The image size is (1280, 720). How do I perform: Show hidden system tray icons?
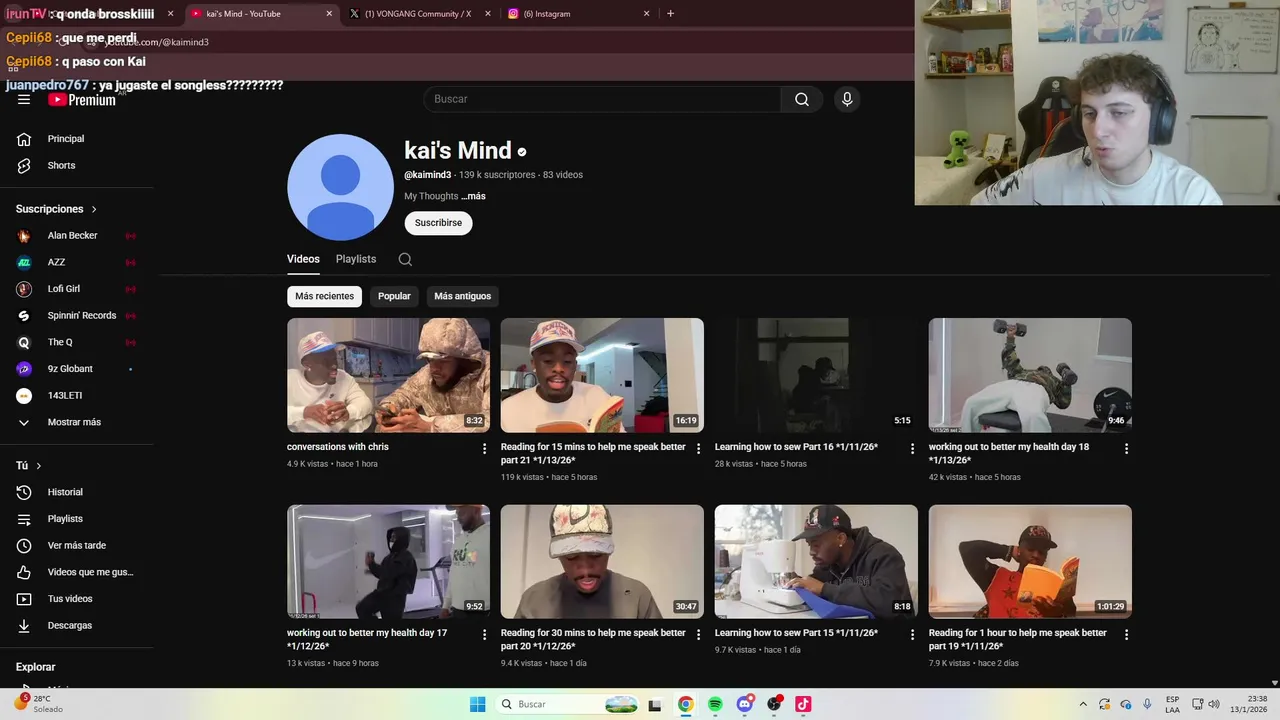(x=1083, y=704)
